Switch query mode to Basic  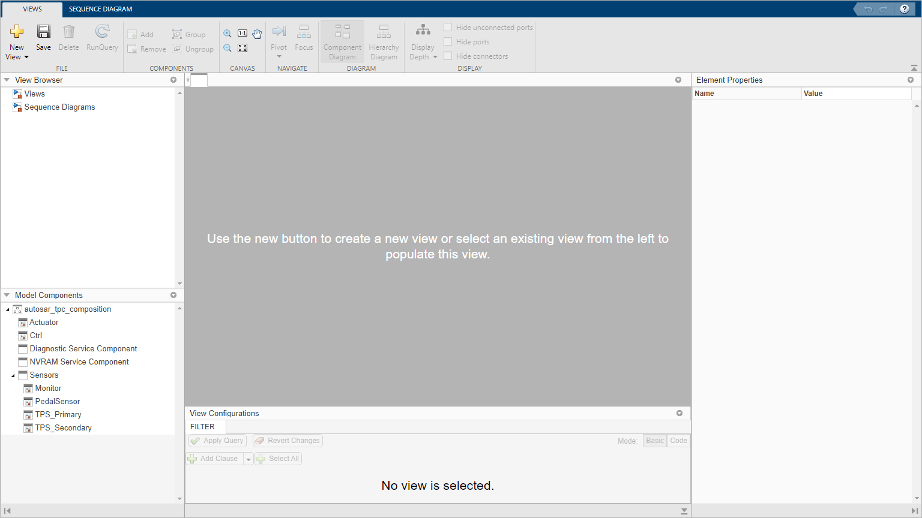click(654, 440)
